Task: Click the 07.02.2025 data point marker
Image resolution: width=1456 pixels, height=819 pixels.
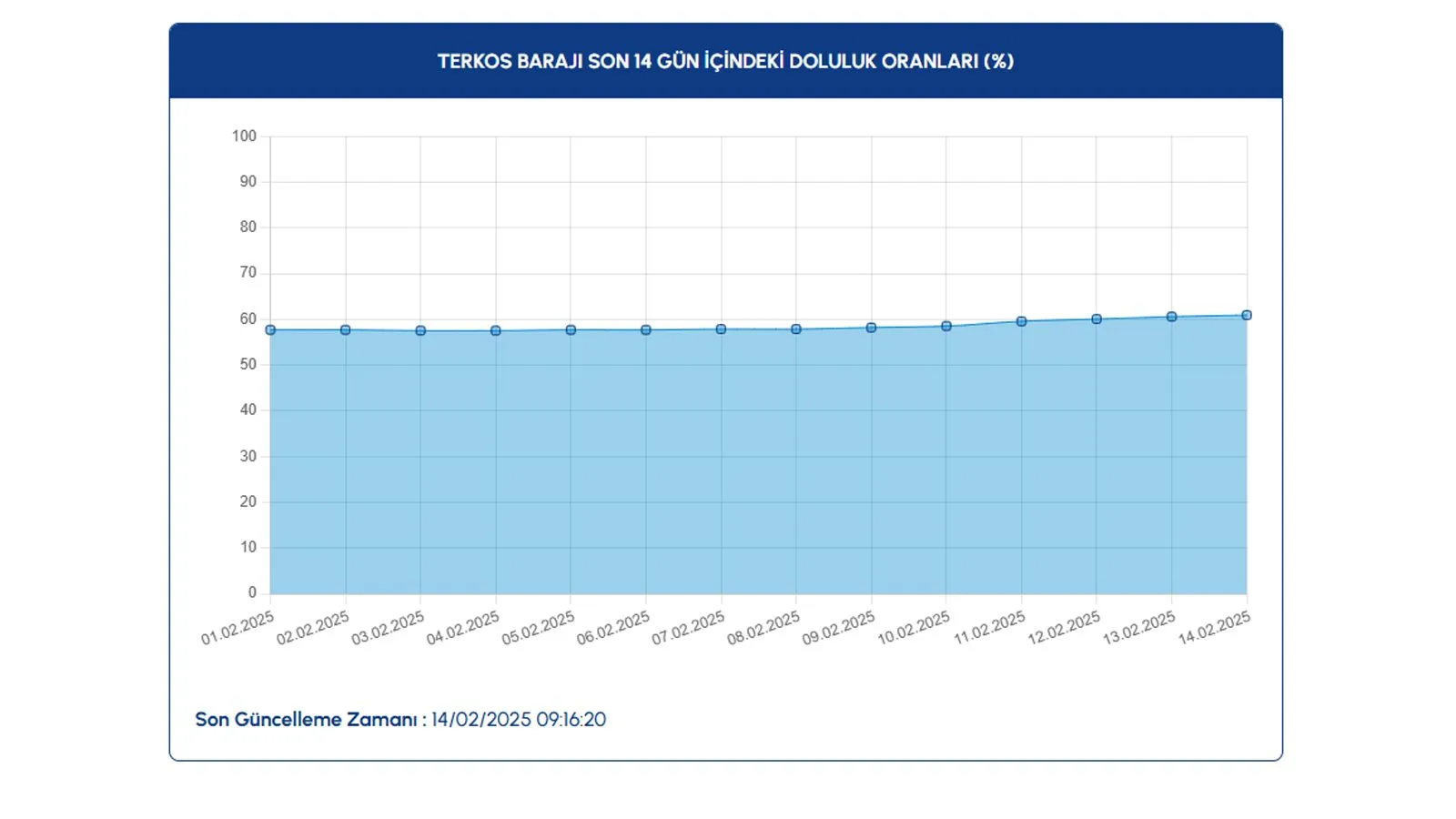Action: [x=721, y=329]
